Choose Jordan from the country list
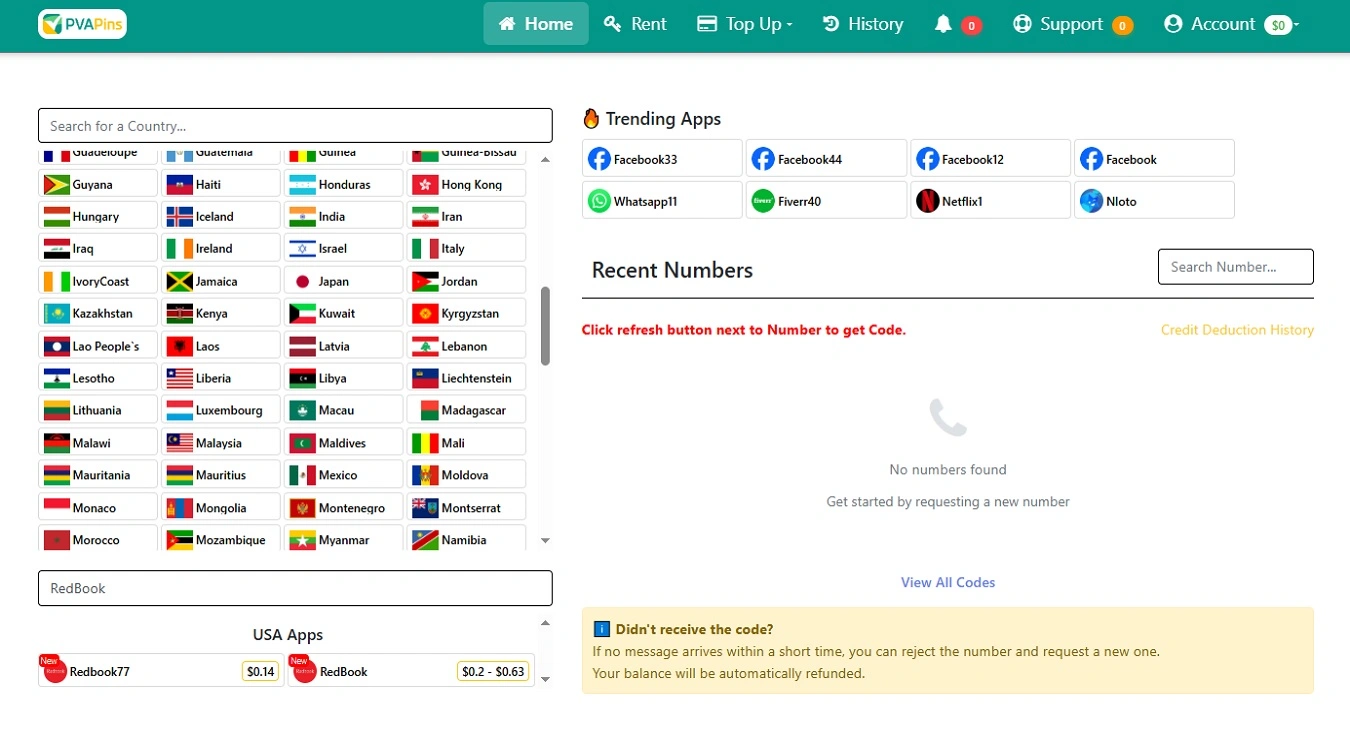This screenshot has width=1350, height=750. click(467, 281)
